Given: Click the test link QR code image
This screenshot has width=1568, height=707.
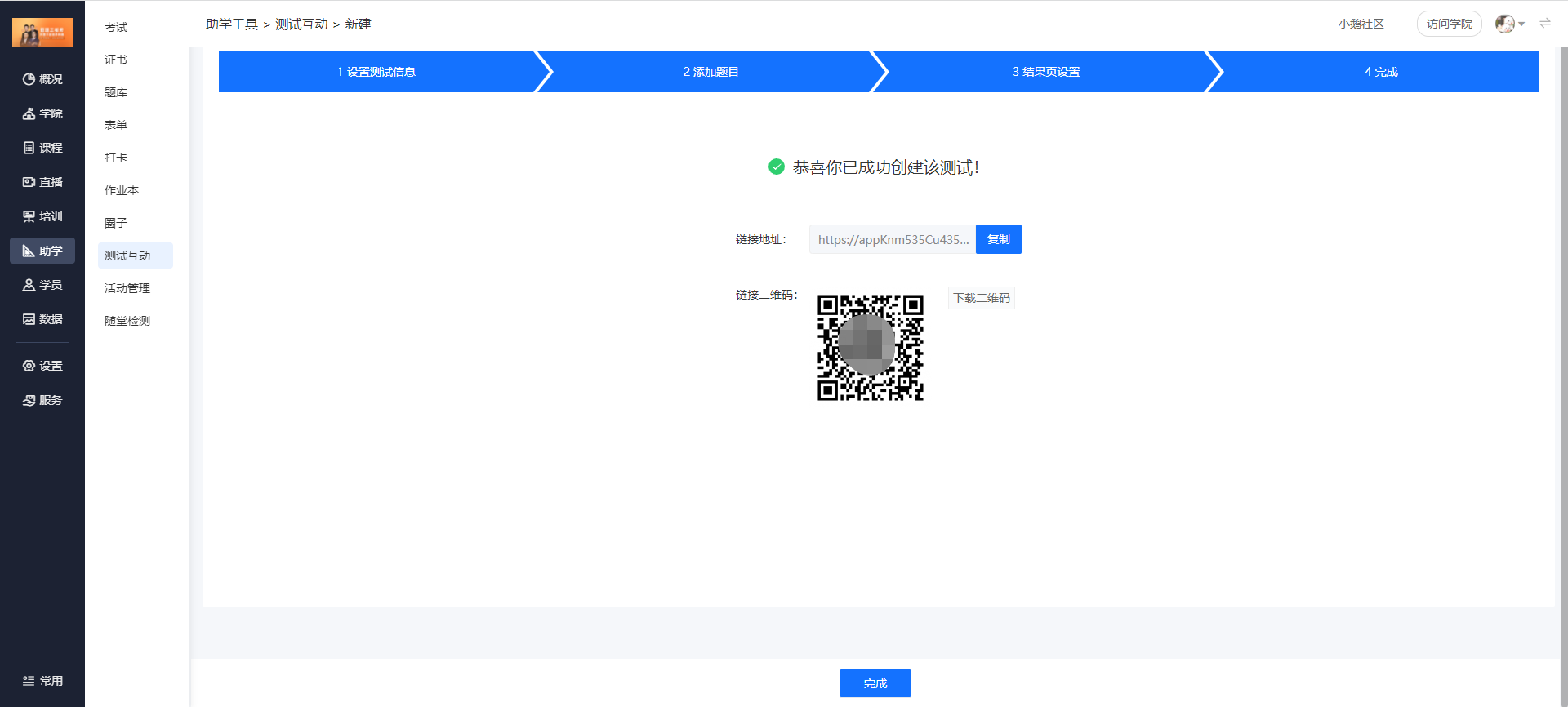Looking at the screenshot, I should [x=871, y=348].
